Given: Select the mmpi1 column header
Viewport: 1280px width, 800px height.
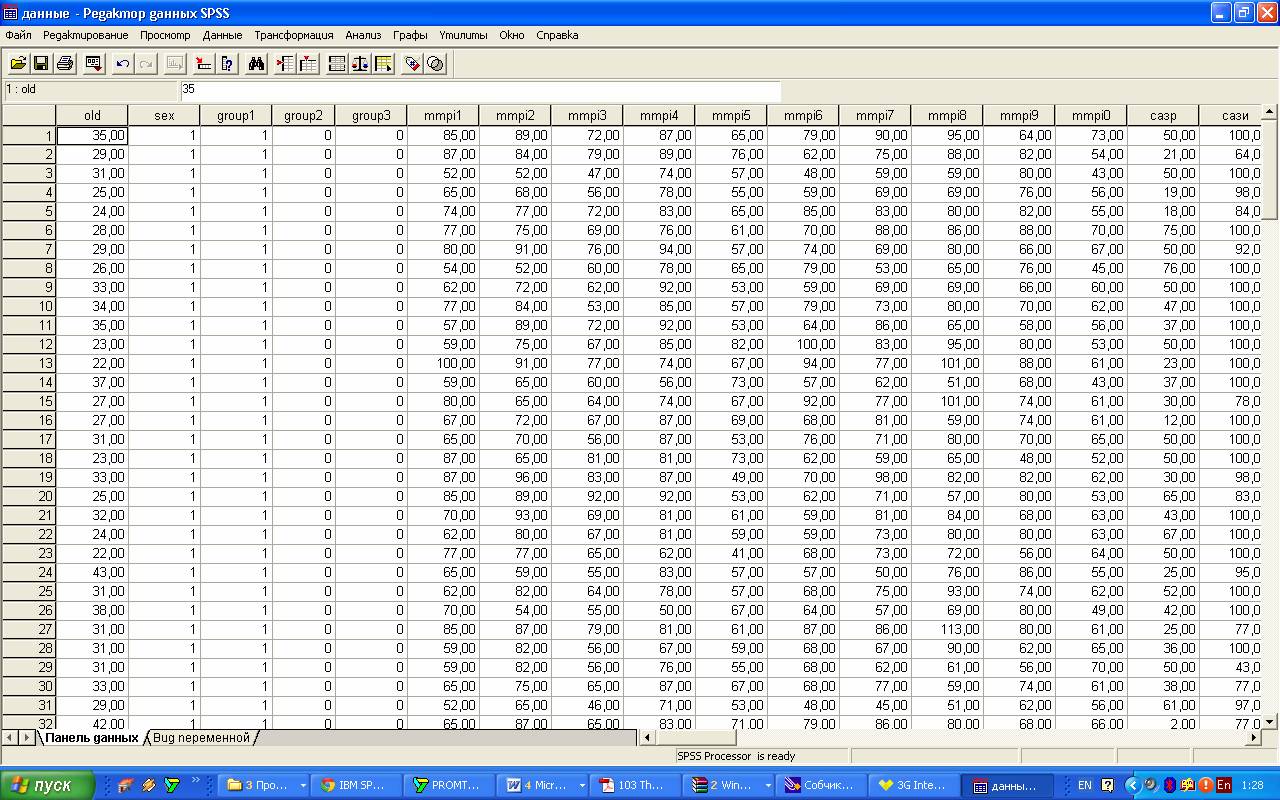Looking at the screenshot, I should tap(443, 115).
